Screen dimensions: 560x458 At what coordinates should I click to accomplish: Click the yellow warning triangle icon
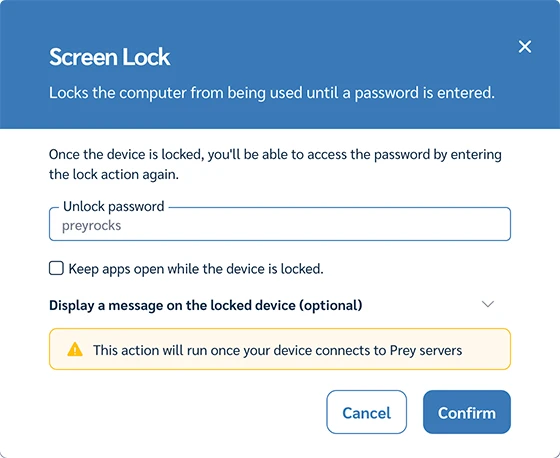pyautogui.click(x=75, y=349)
